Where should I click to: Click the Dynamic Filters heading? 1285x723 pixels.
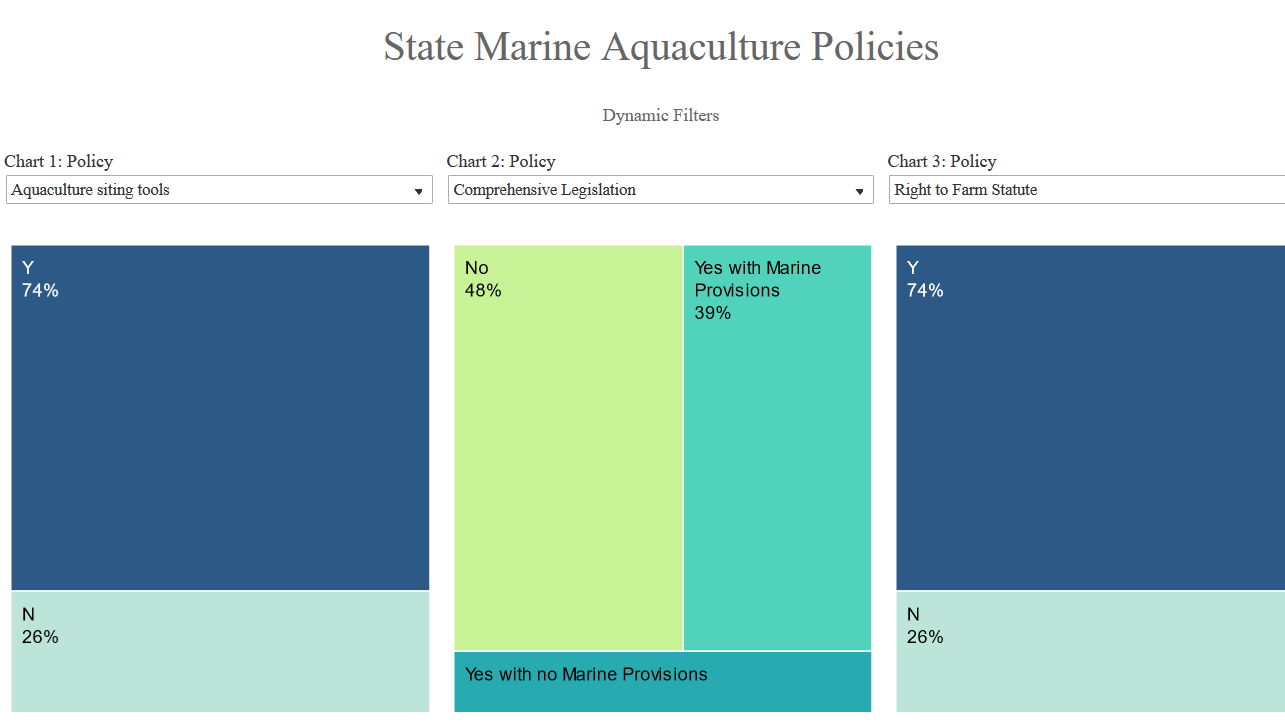coord(660,115)
